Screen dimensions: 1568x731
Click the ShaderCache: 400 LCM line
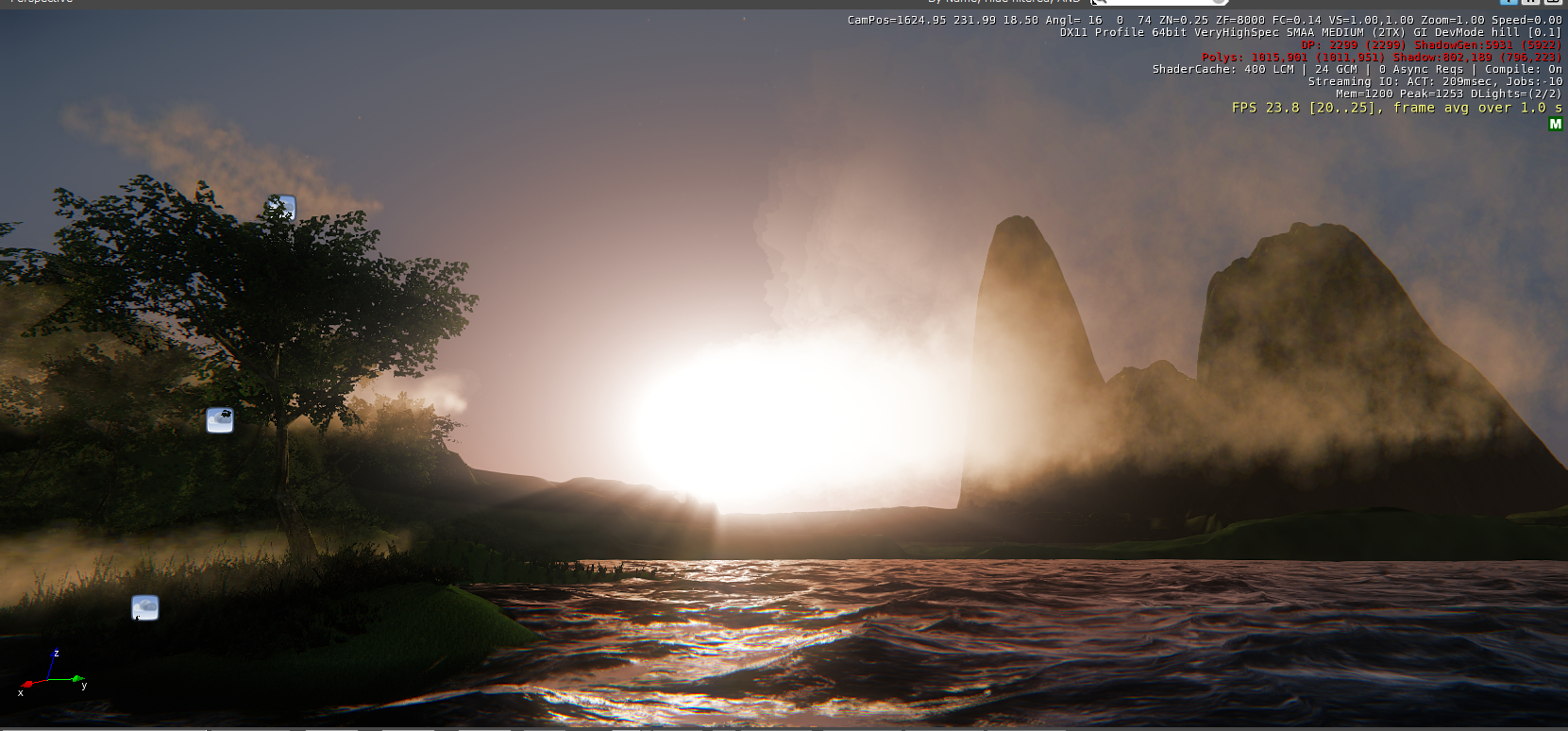point(1357,69)
